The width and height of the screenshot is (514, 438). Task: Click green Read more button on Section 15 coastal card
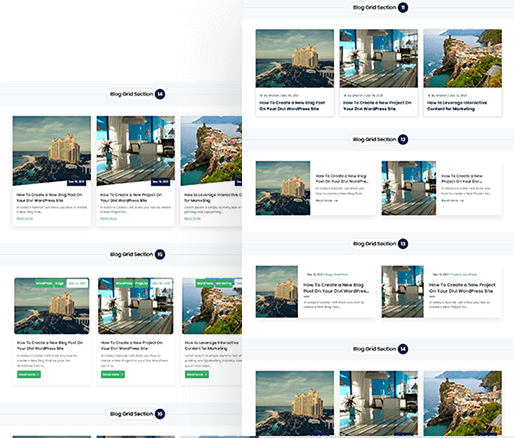tap(197, 375)
